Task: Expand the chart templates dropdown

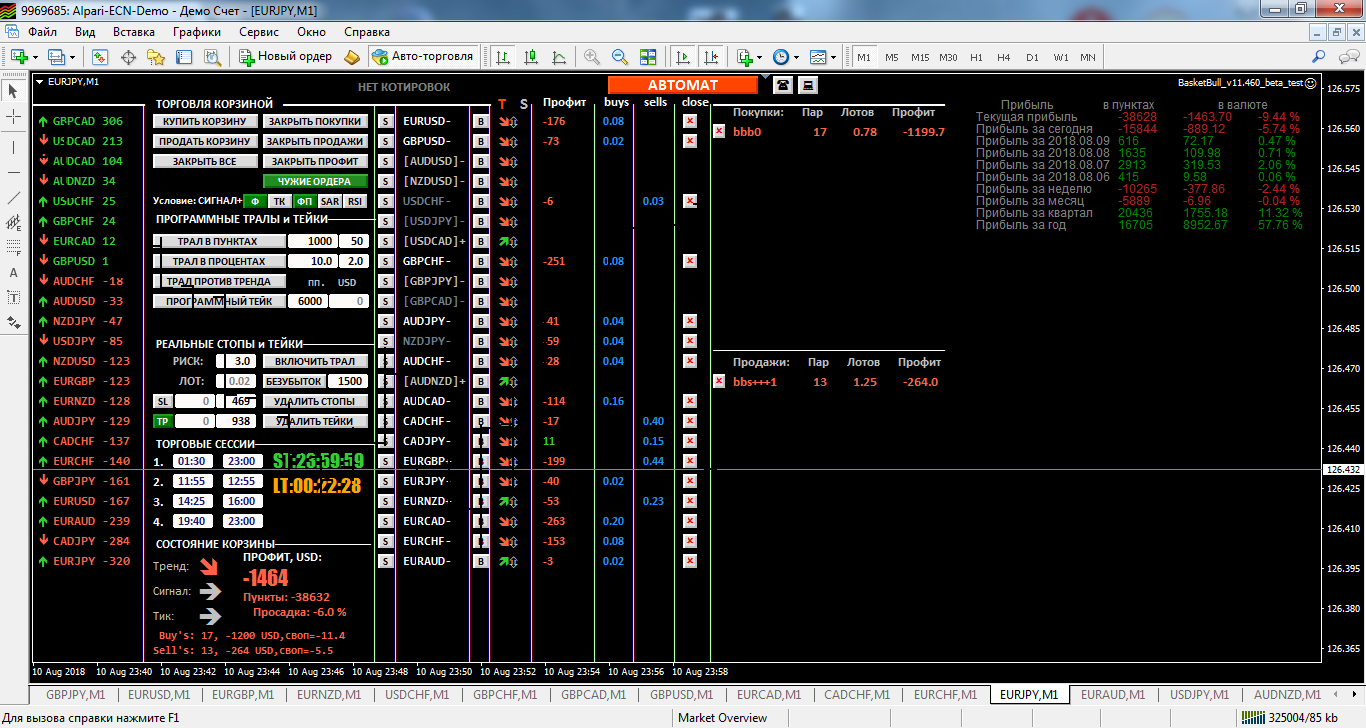Action: tap(833, 57)
